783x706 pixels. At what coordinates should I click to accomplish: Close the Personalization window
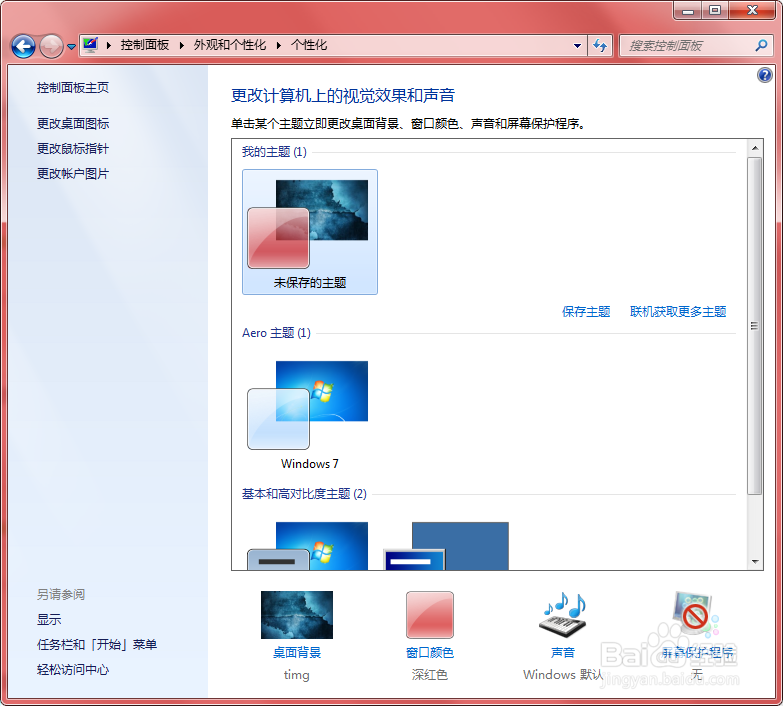[x=753, y=10]
